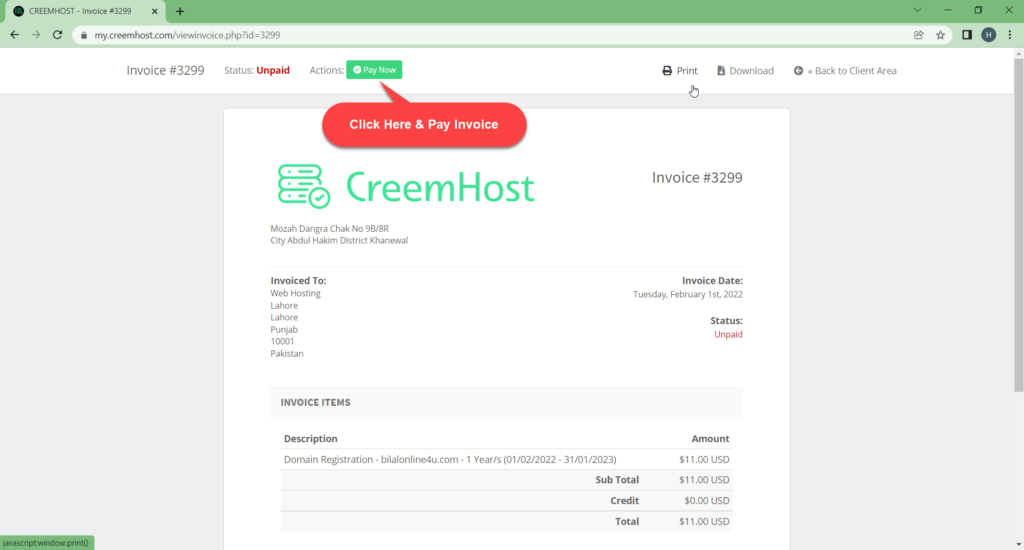Click the scrollbar down arrow
This screenshot has width=1024, height=550.
click(x=1018, y=544)
